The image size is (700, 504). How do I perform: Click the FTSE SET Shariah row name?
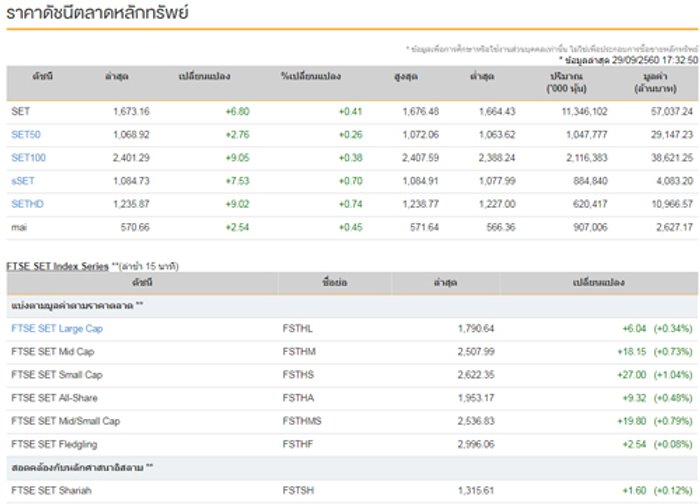[x=51, y=491]
